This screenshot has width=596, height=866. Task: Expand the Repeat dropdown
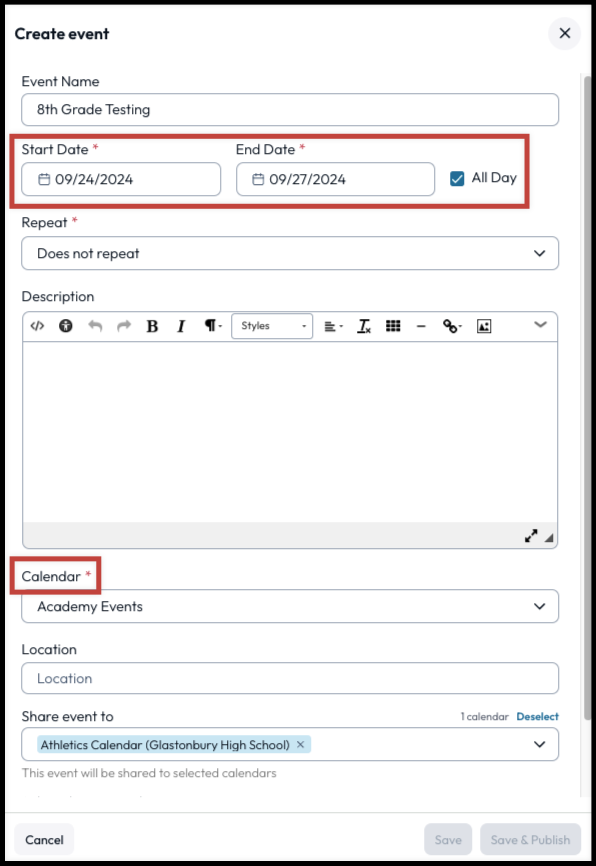290,254
